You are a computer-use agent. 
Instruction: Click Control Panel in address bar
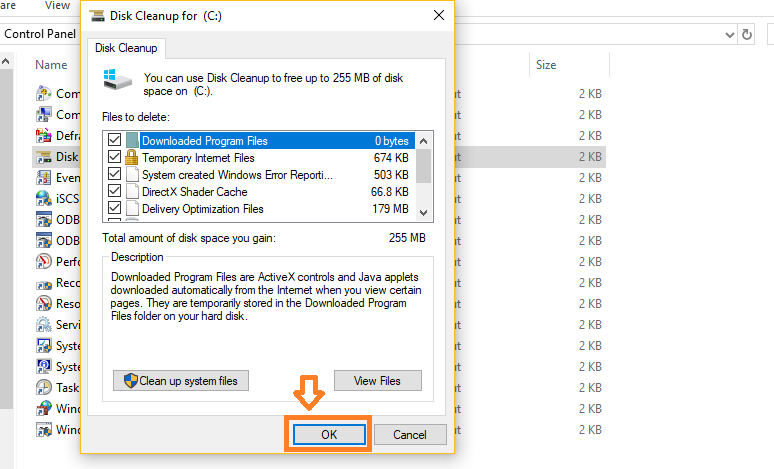[40, 34]
